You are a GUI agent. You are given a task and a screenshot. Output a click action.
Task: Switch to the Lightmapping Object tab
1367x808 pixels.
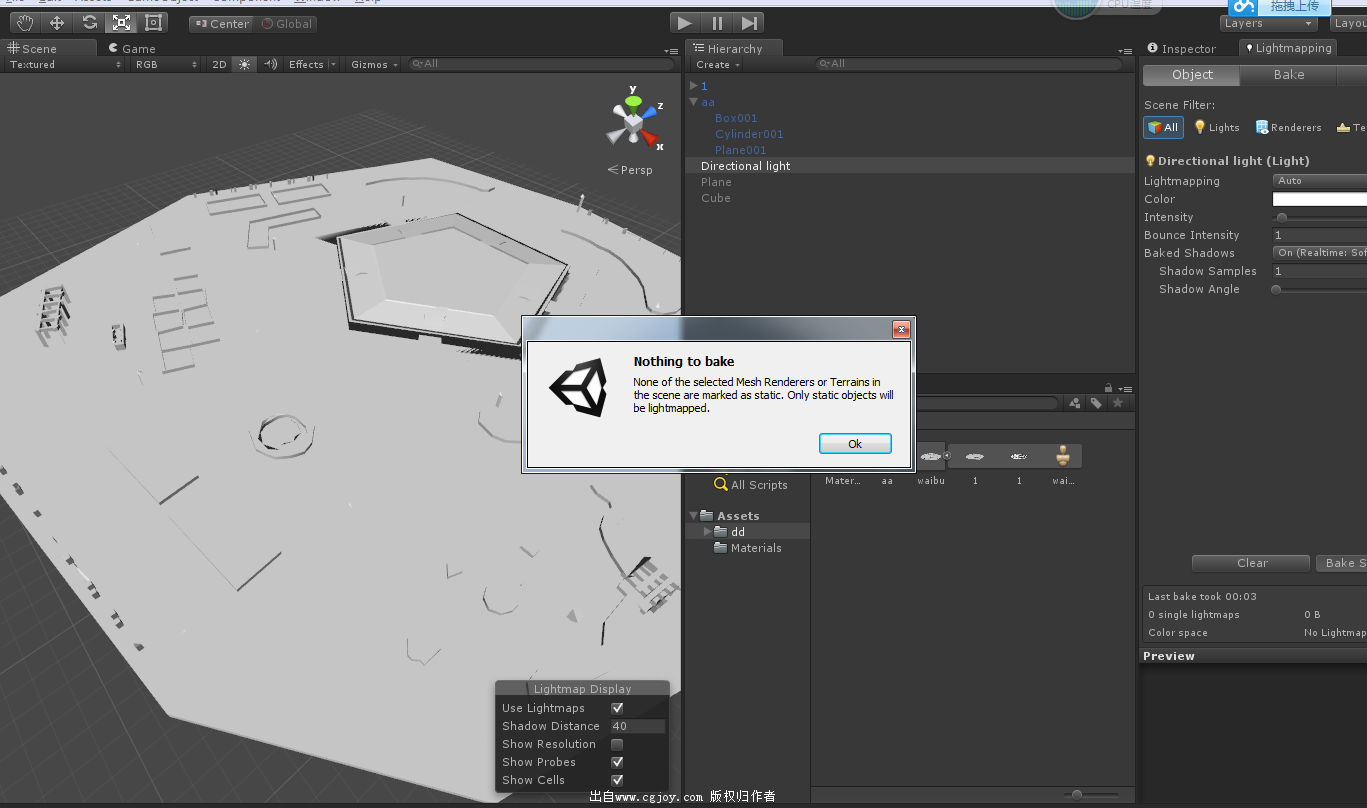(1192, 75)
